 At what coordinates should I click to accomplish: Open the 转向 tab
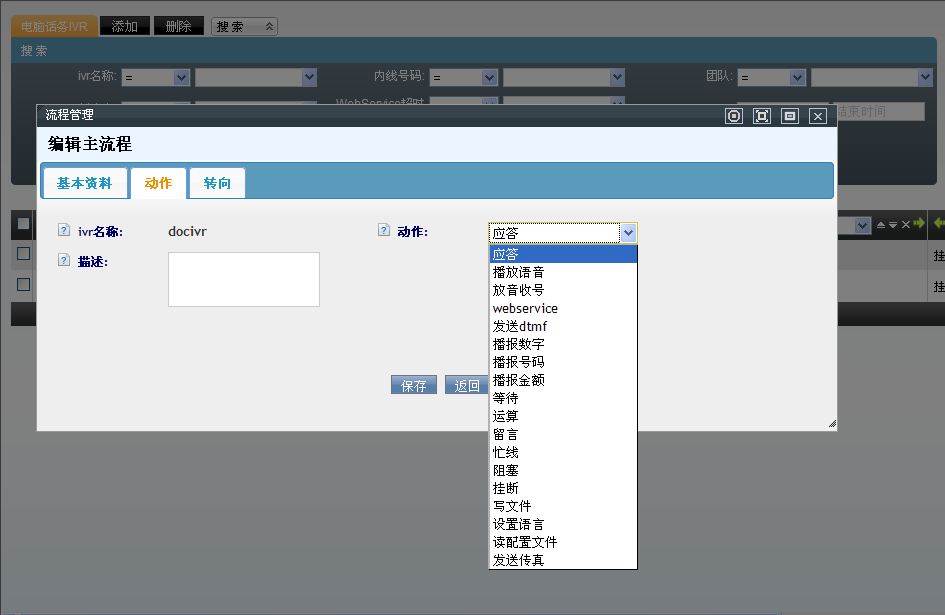(217, 183)
